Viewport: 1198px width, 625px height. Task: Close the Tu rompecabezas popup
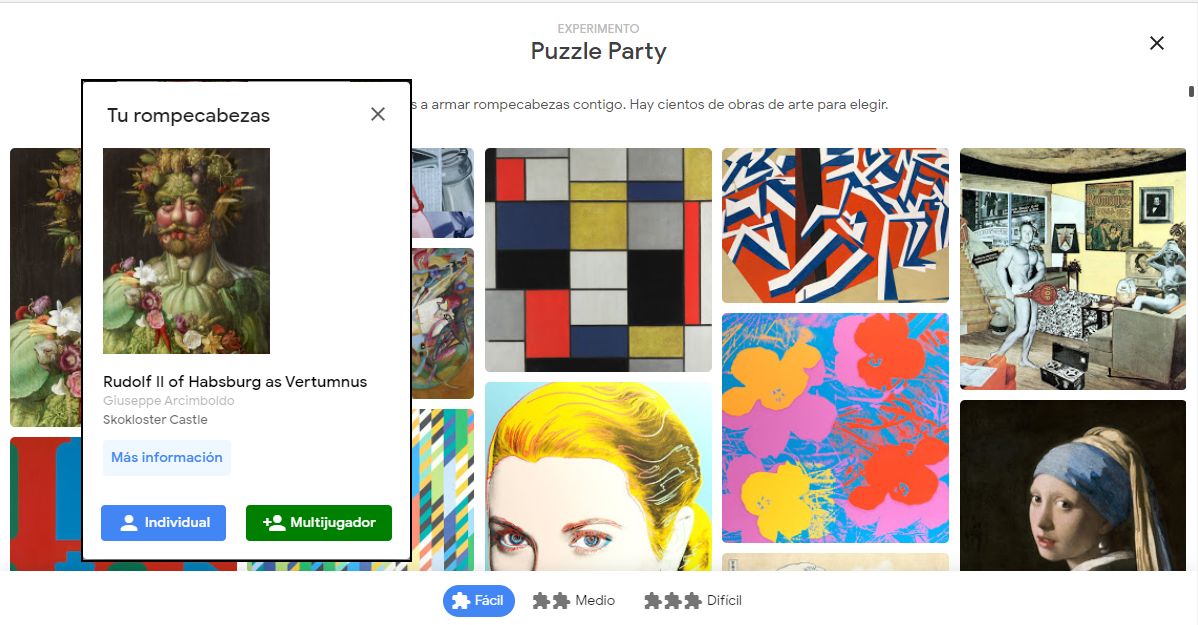(377, 114)
